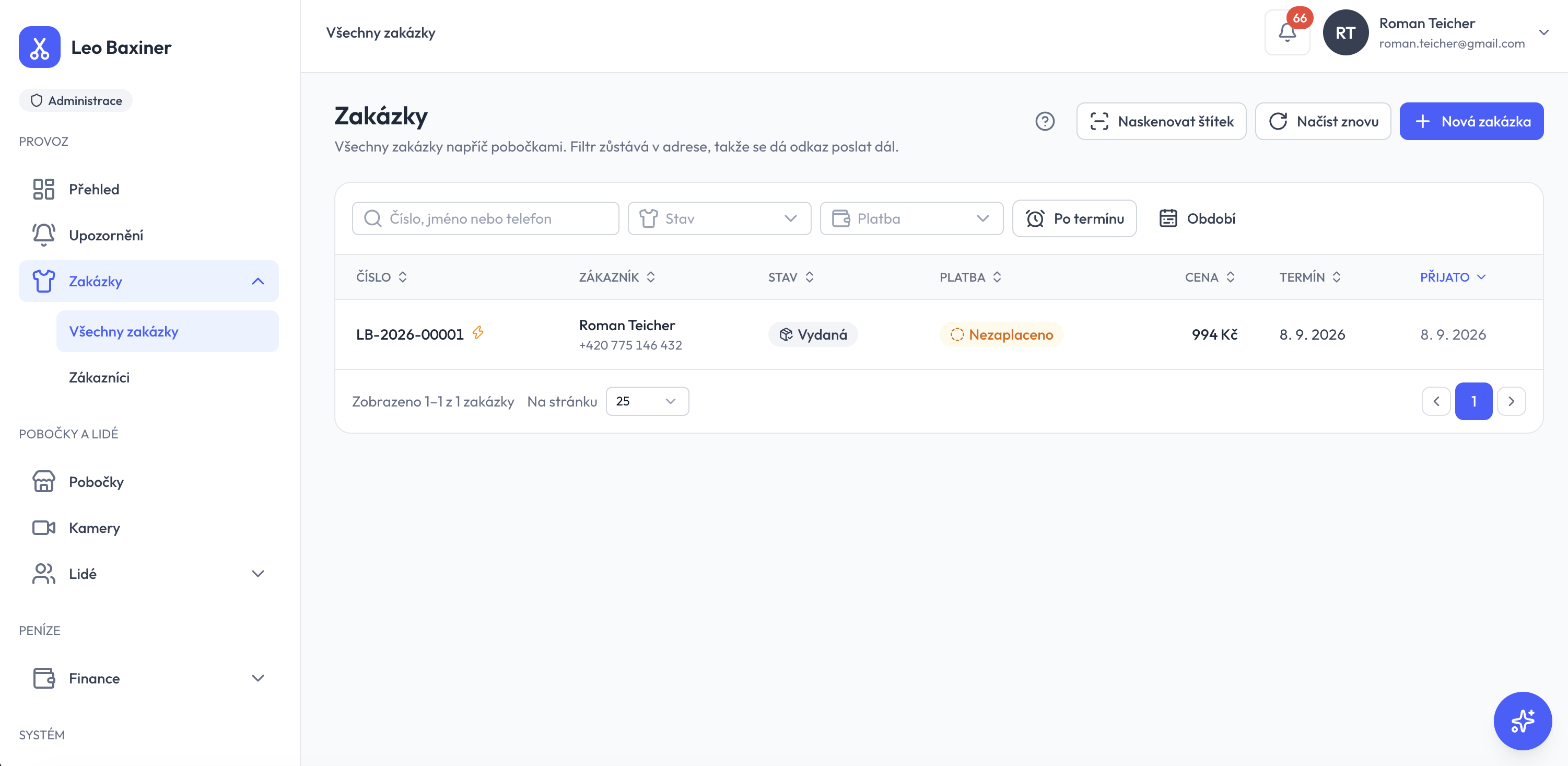Image resolution: width=1568 pixels, height=766 pixels.
Task: Open the Období date range filter
Action: click(x=1197, y=218)
